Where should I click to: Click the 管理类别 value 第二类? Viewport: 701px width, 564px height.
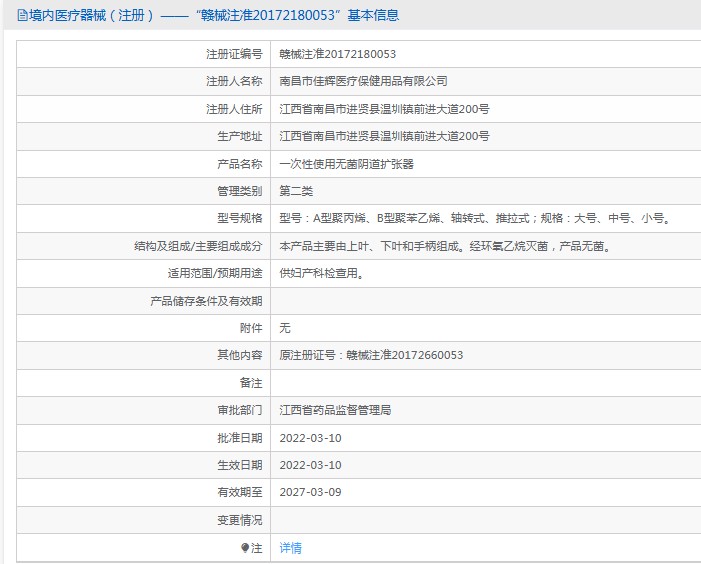[296, 191]
